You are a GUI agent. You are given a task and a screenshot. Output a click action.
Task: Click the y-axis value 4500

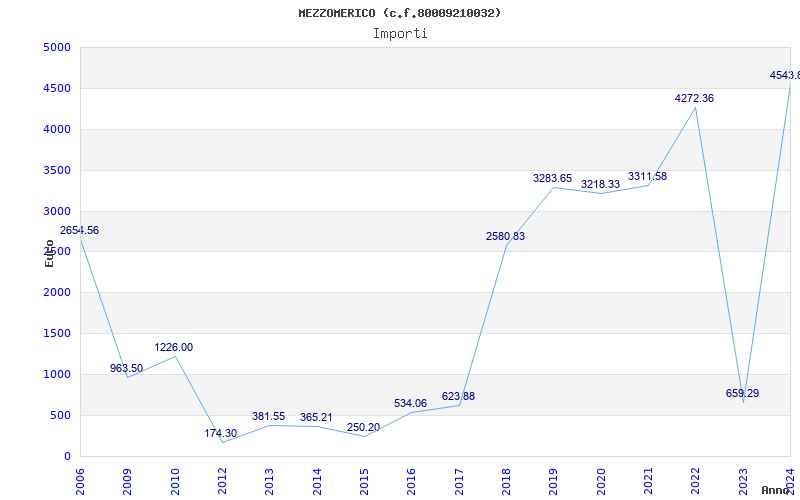[57, 88]
